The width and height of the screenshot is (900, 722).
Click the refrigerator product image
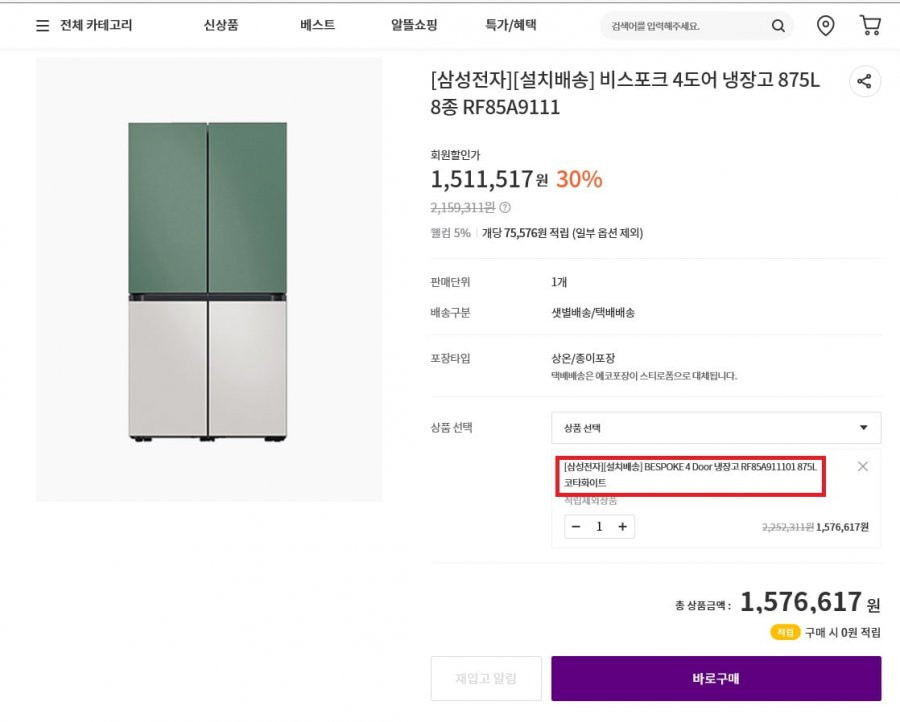tap(208, 281)
